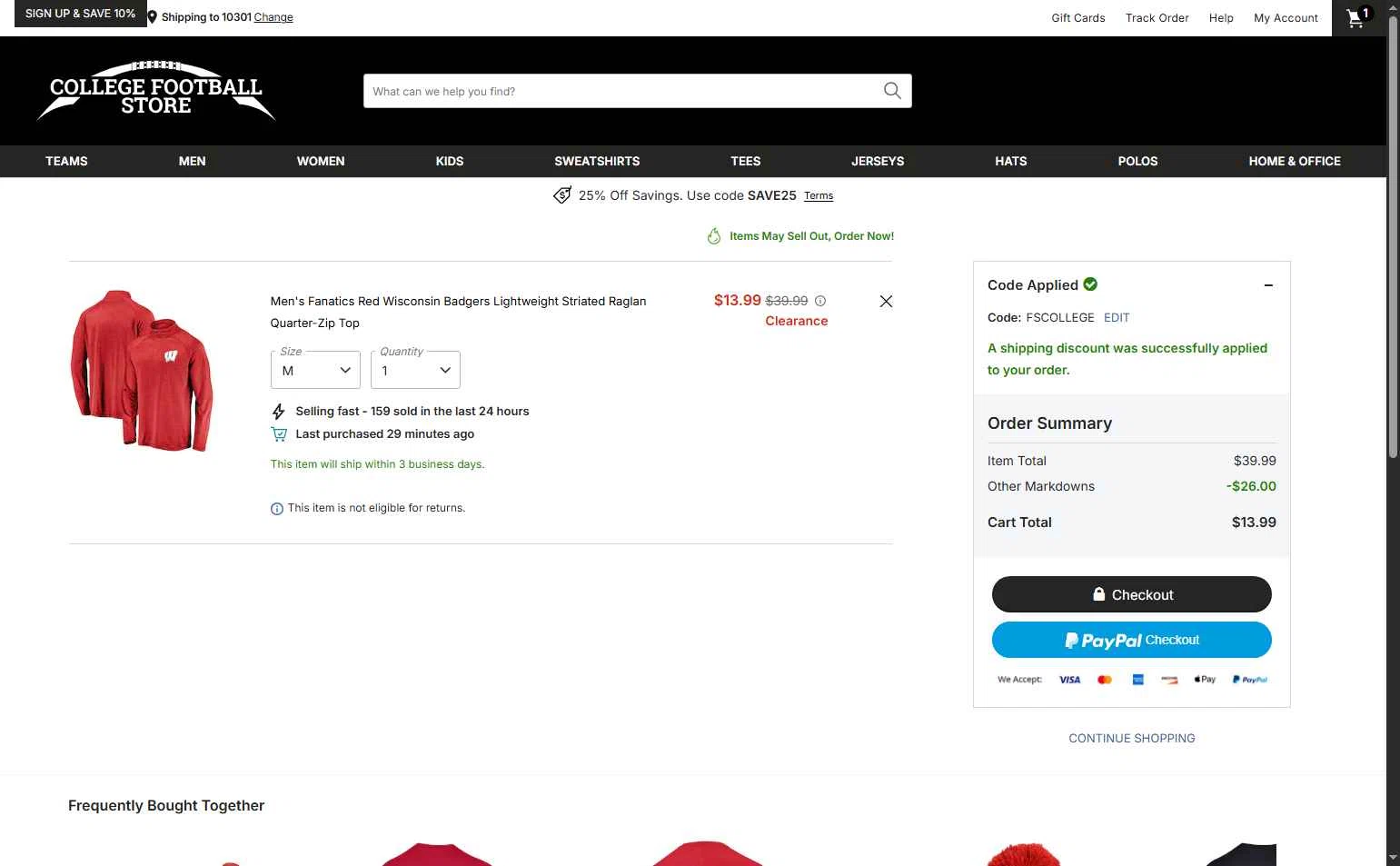Click the price info circle icon
This screenshot has height=866, width=1400.
(x=820, y=301)
